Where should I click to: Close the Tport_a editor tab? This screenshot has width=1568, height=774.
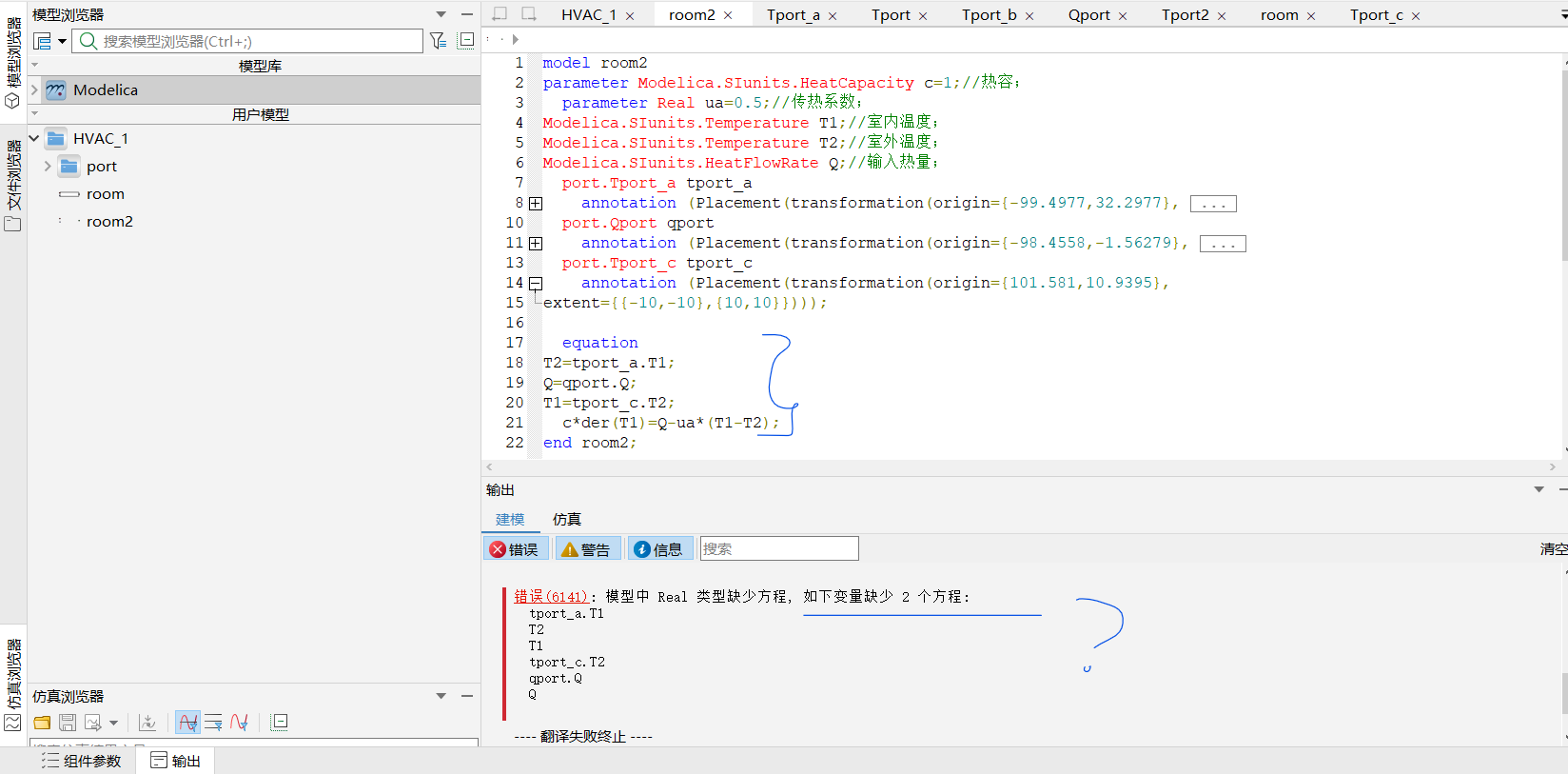[x=833, y=15]
